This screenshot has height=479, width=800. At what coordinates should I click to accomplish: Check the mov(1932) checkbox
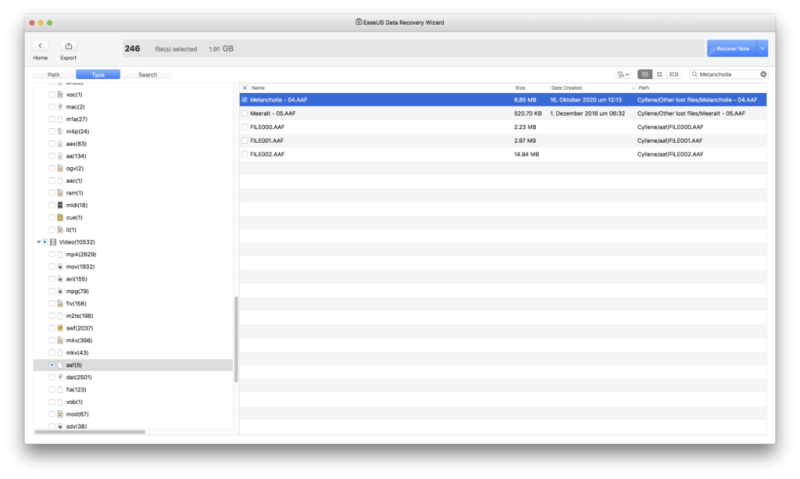pyautogui.click(x=52, y=267)
